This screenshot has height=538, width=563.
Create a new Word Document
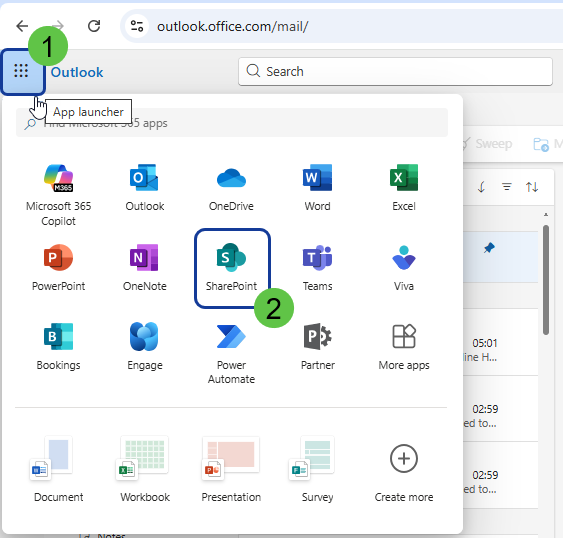tap(59, 469)
